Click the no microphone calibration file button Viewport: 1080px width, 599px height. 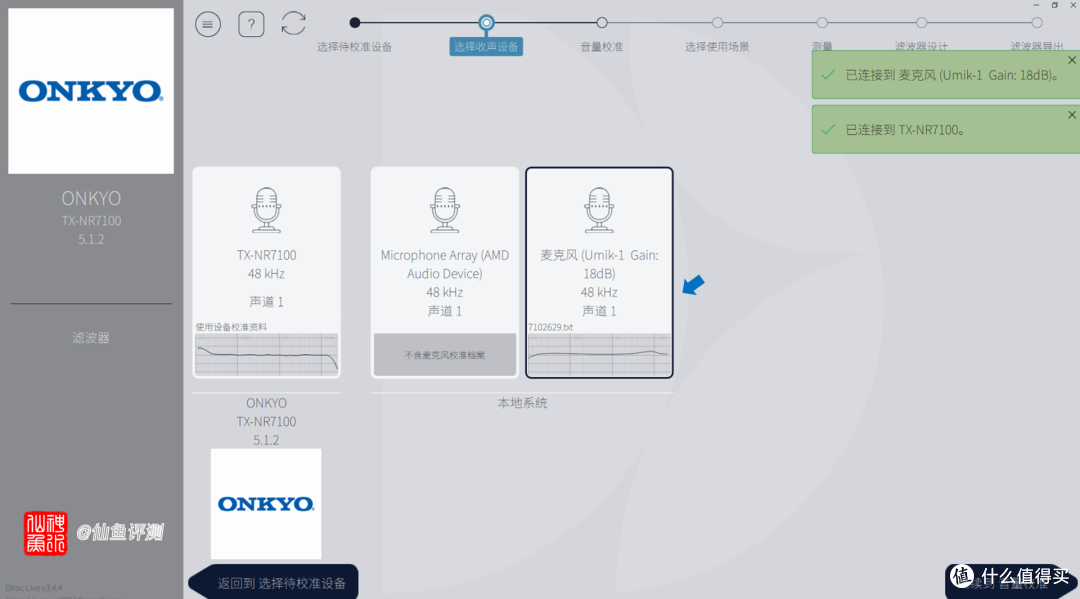[x=445, y=355]
